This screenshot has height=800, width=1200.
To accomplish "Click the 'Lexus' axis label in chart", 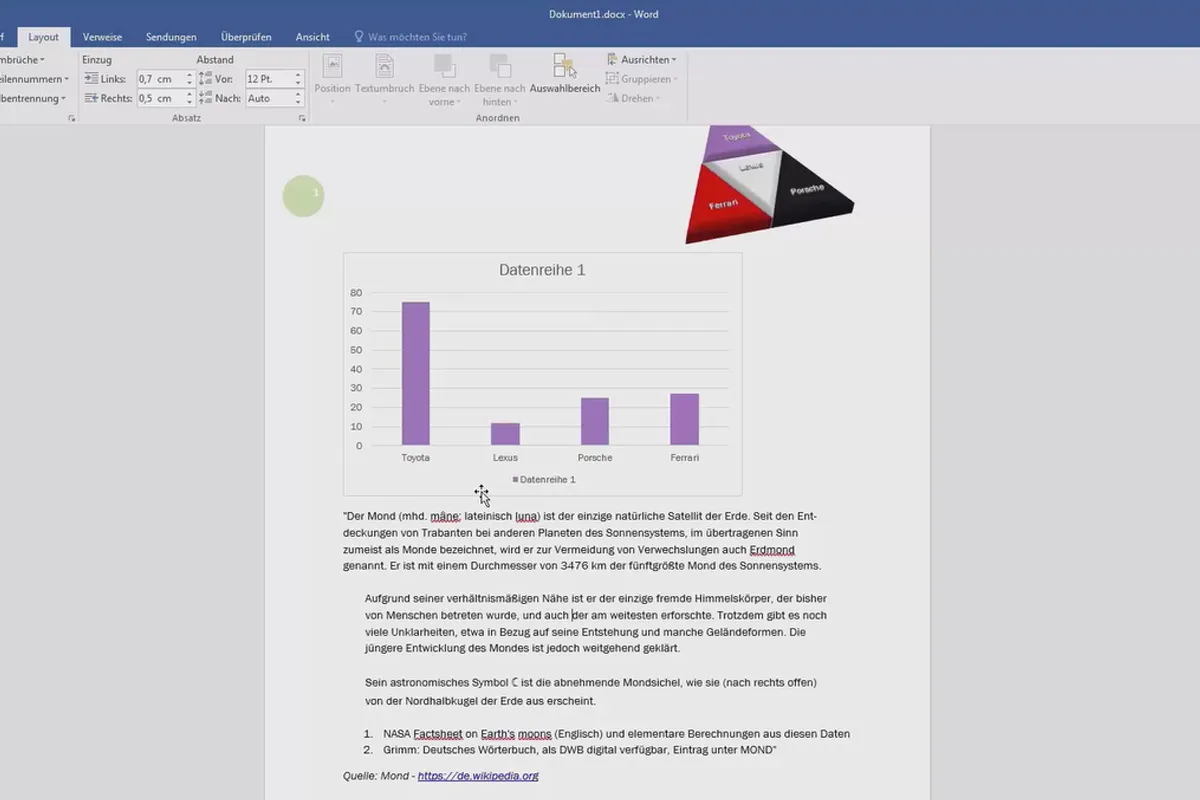I will (x=505, y=458).
